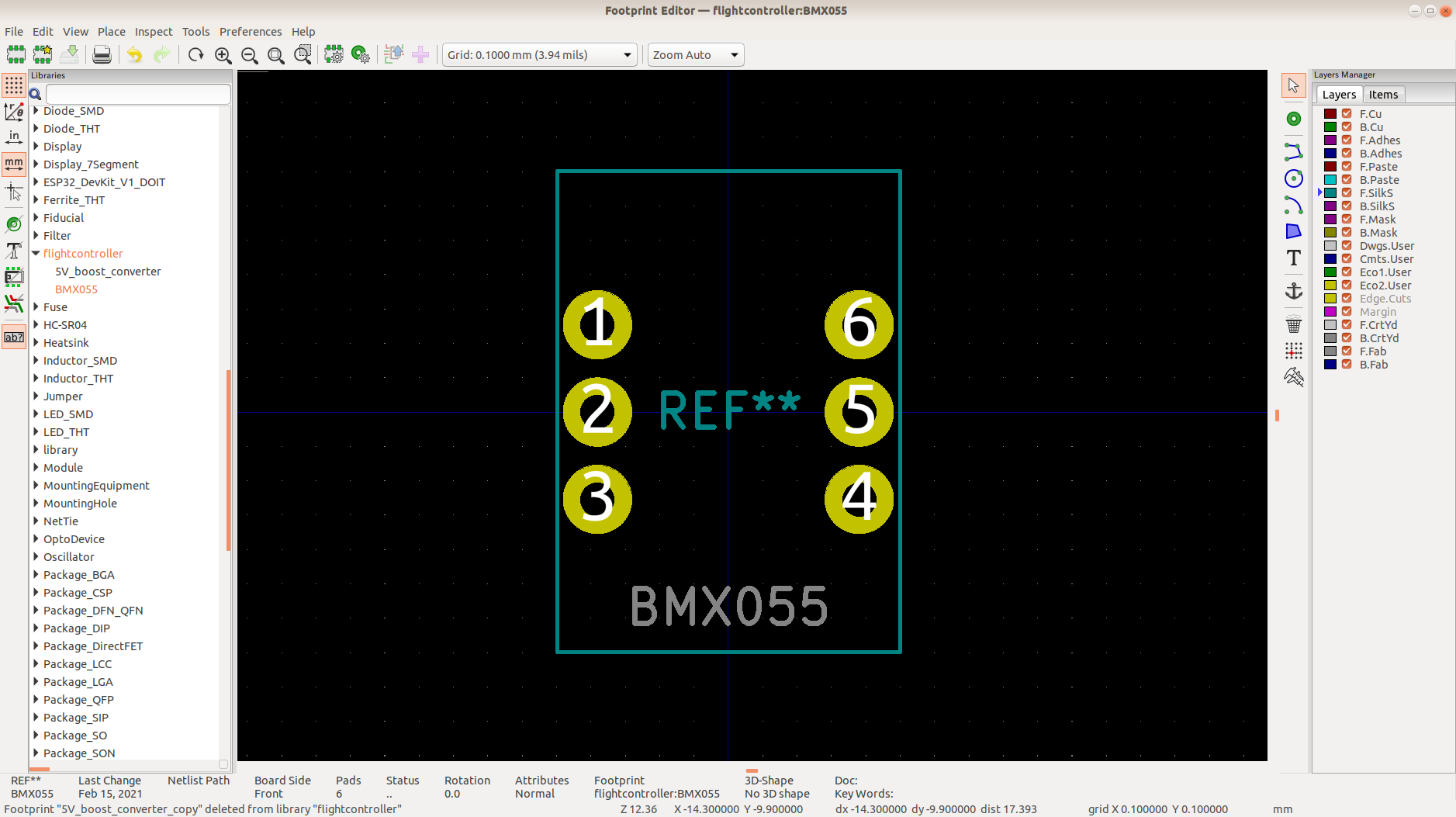Select the Add graphic line tool
This screenshot has width=1456, height=817.
pos(1293,151)
